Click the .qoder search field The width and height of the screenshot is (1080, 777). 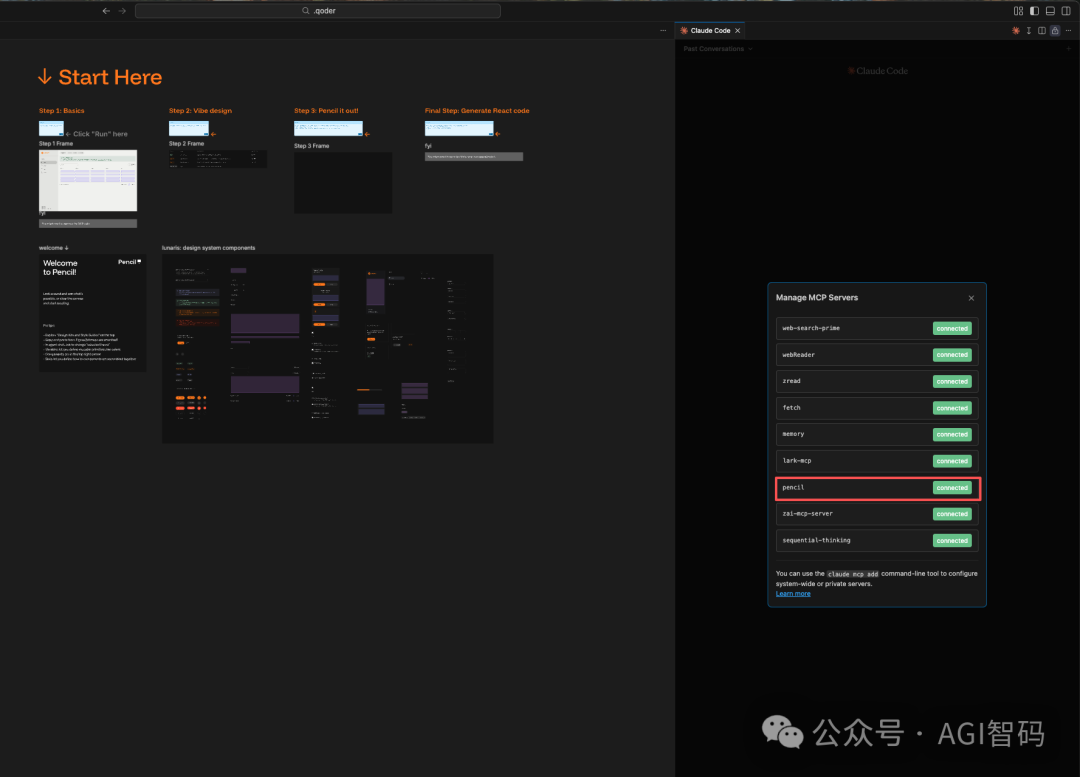click(318, 11)
